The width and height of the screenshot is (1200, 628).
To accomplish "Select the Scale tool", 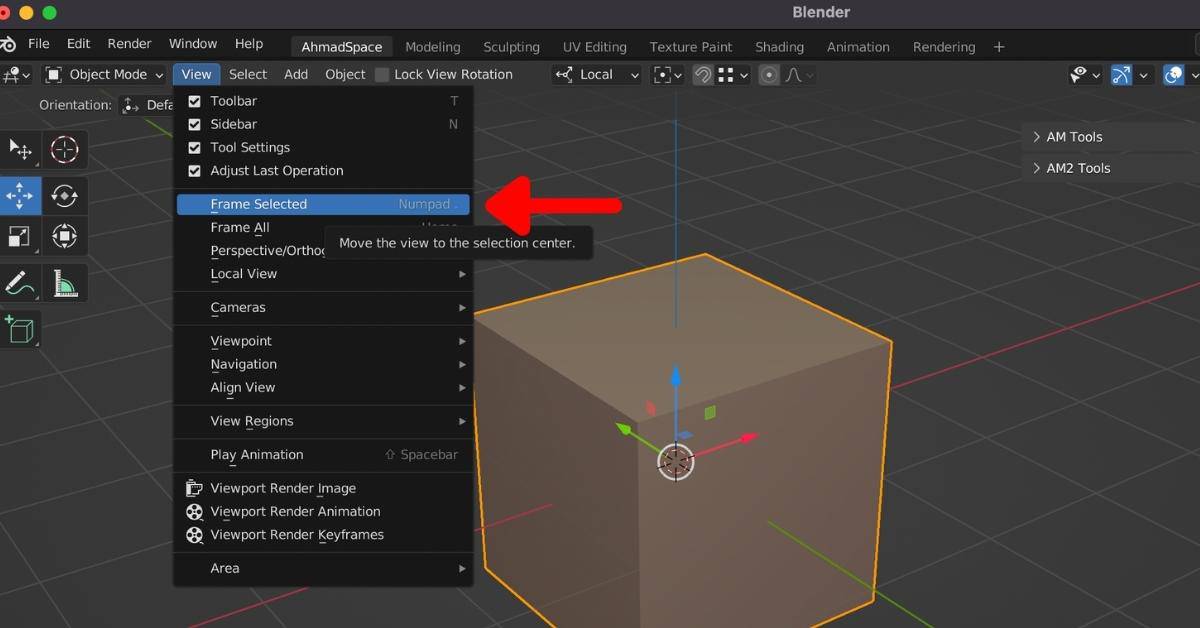I will coord(21,237).
